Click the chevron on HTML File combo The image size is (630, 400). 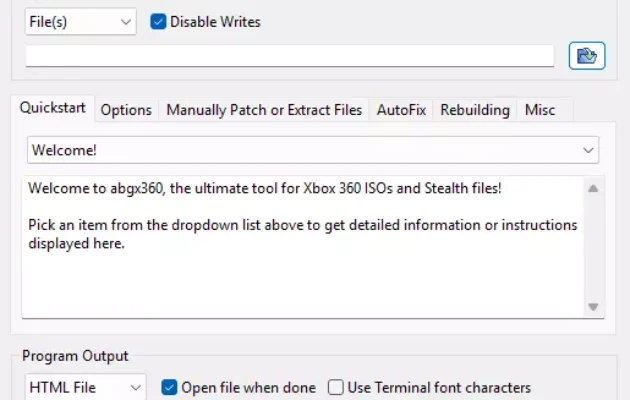[136, 388]
